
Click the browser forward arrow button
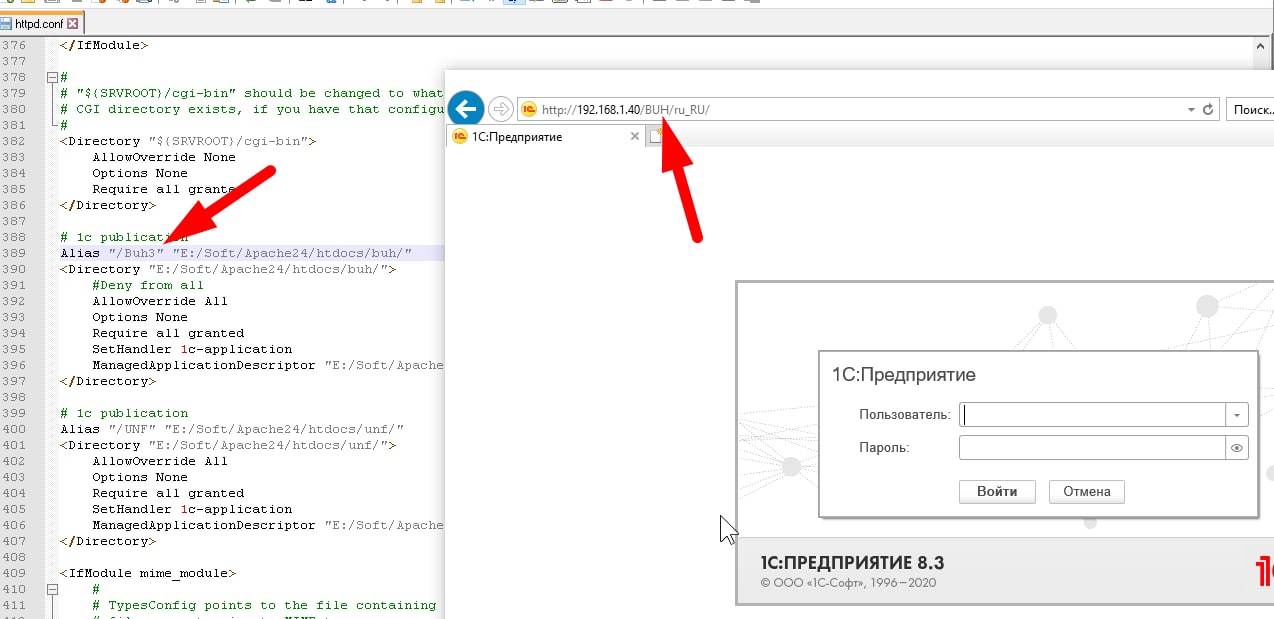coord(501,109)
